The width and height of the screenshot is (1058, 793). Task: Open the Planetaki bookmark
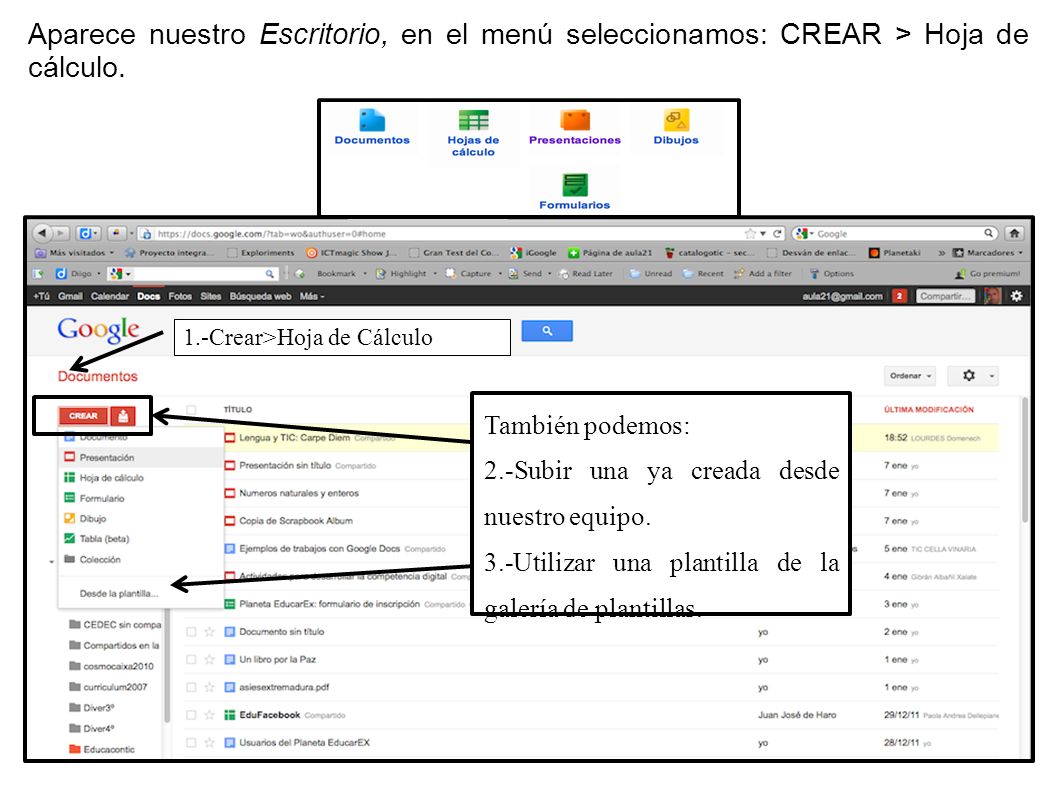[x=895, y=252]
